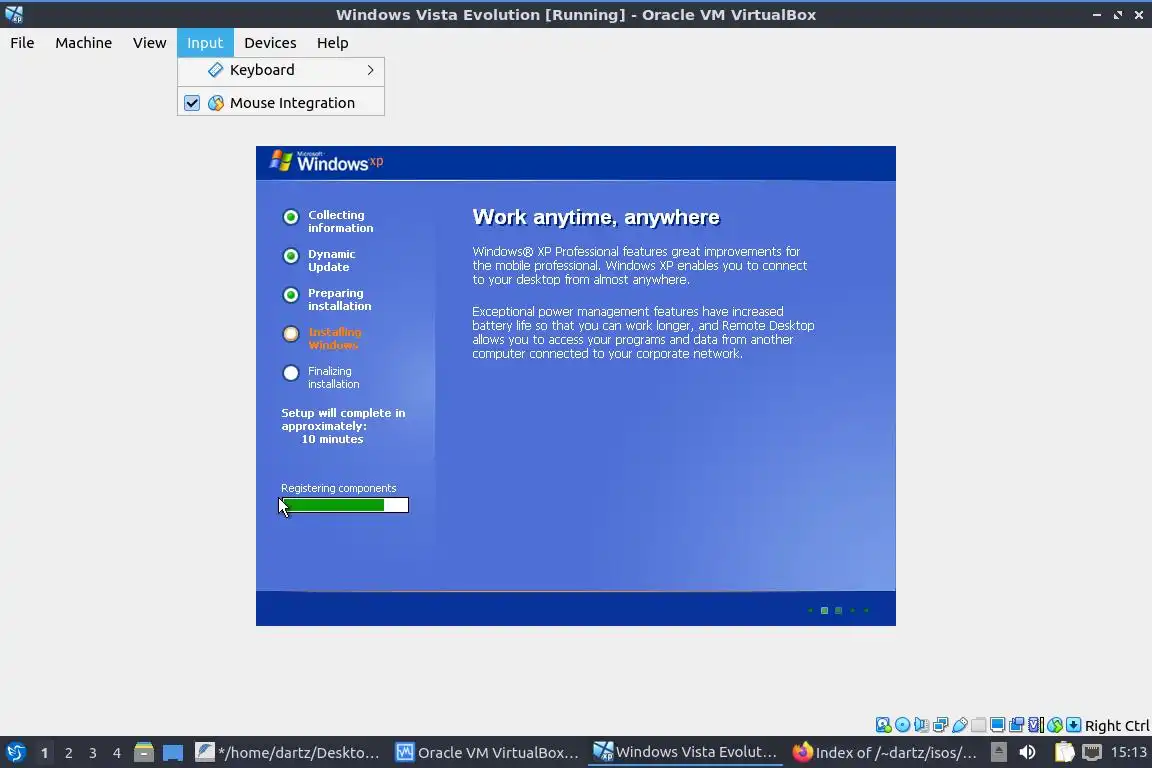The width and height of the screenshot is (1152, 768).
Task: Open the display status icon
Action: 998,725
